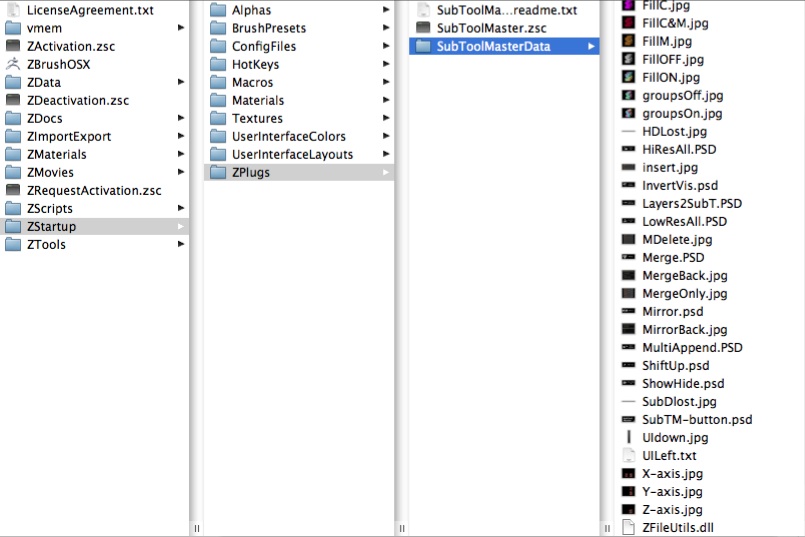Click the ZRequestActivation.zsc file icon
Image resolution: width=805 pixels, height=537 pixels.
click(x=13, y=190)
